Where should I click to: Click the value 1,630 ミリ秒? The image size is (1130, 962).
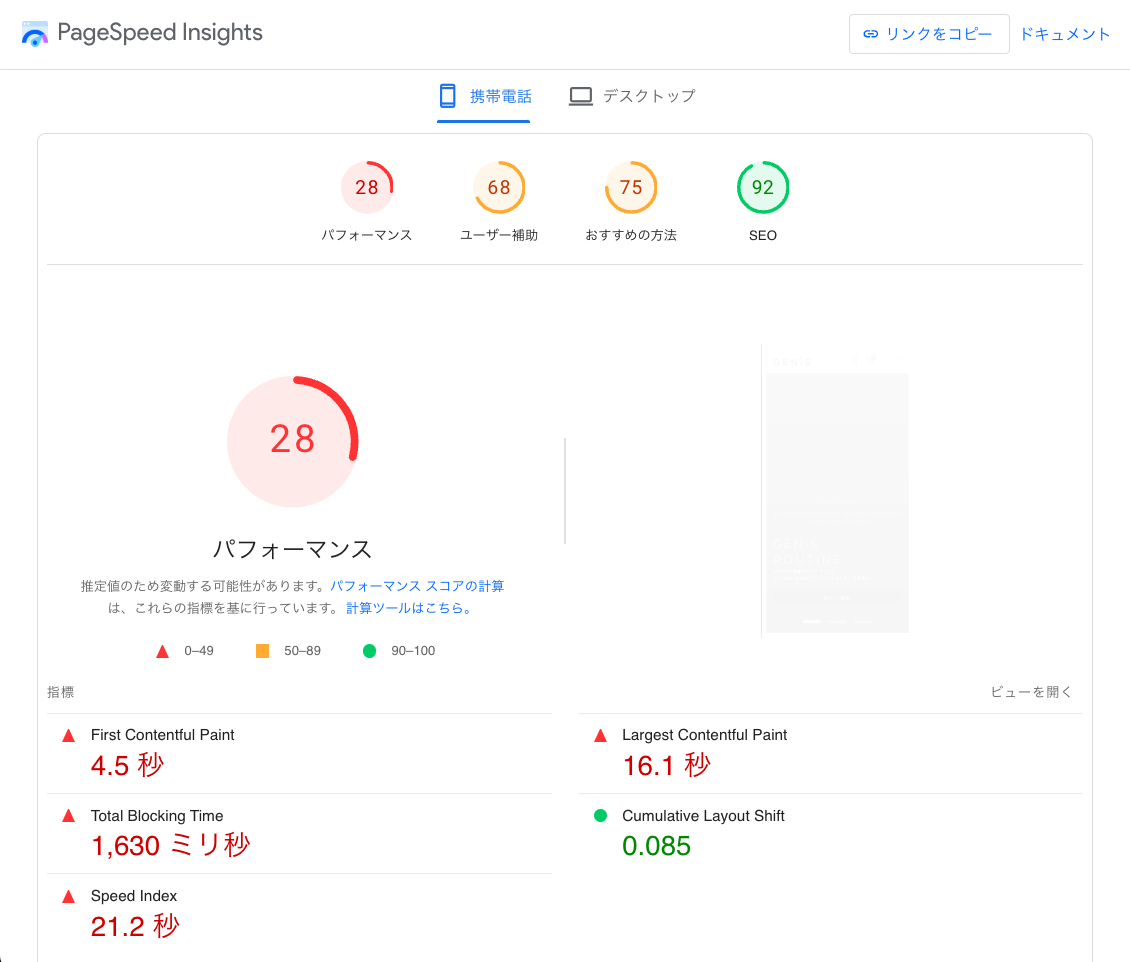[170, 845]
